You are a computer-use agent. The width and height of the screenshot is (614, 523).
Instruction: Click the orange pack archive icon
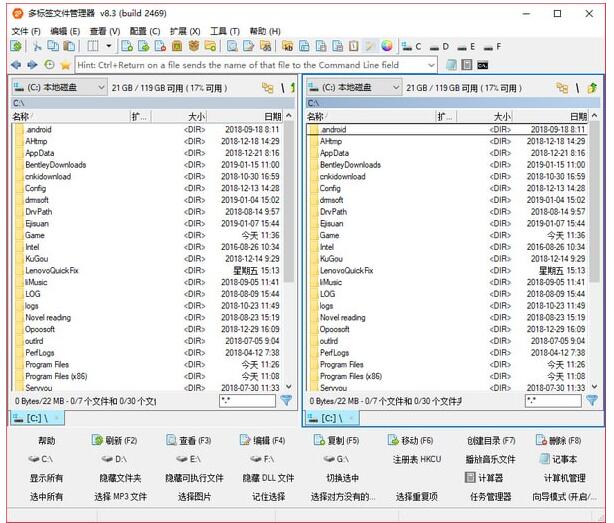(177, 46)
